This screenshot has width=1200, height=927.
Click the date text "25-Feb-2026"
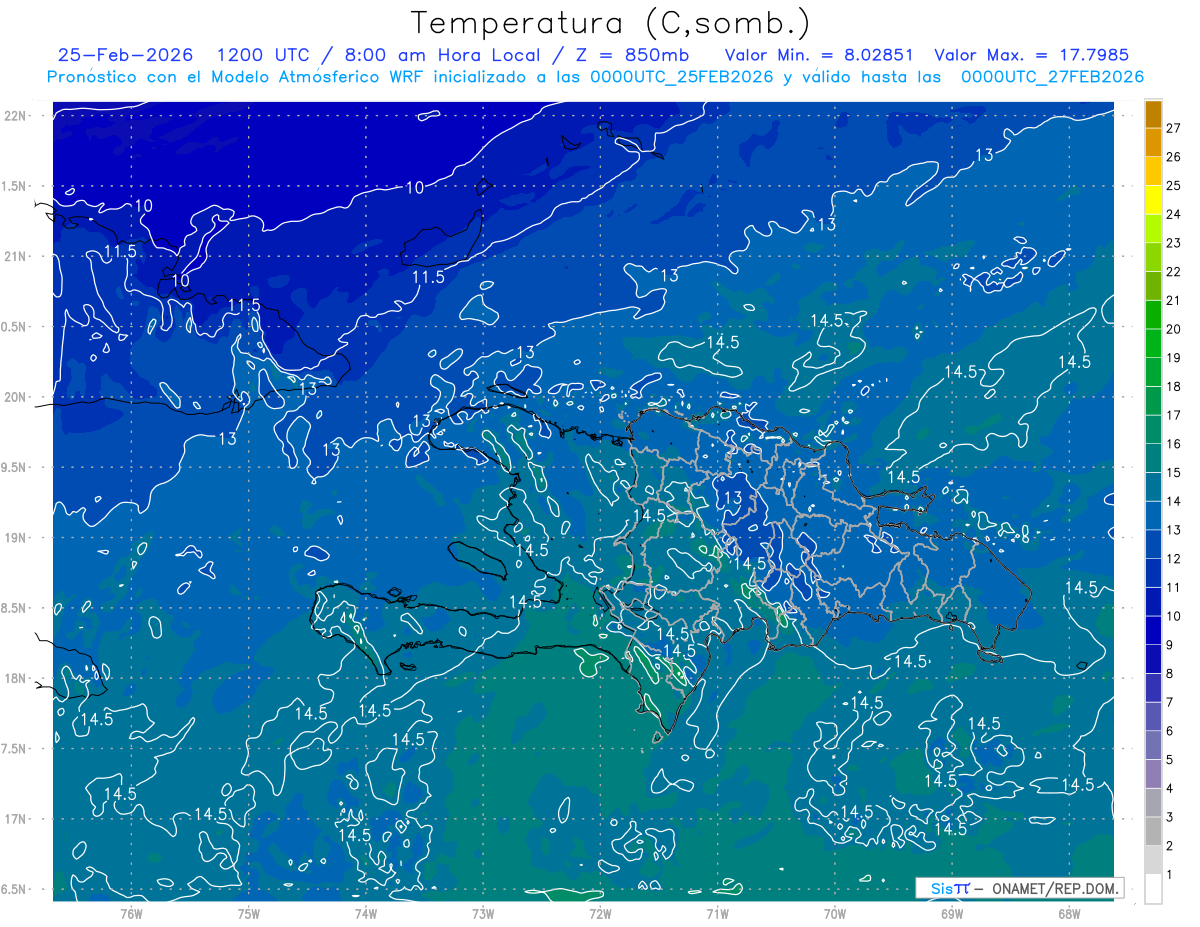(125, 55)
